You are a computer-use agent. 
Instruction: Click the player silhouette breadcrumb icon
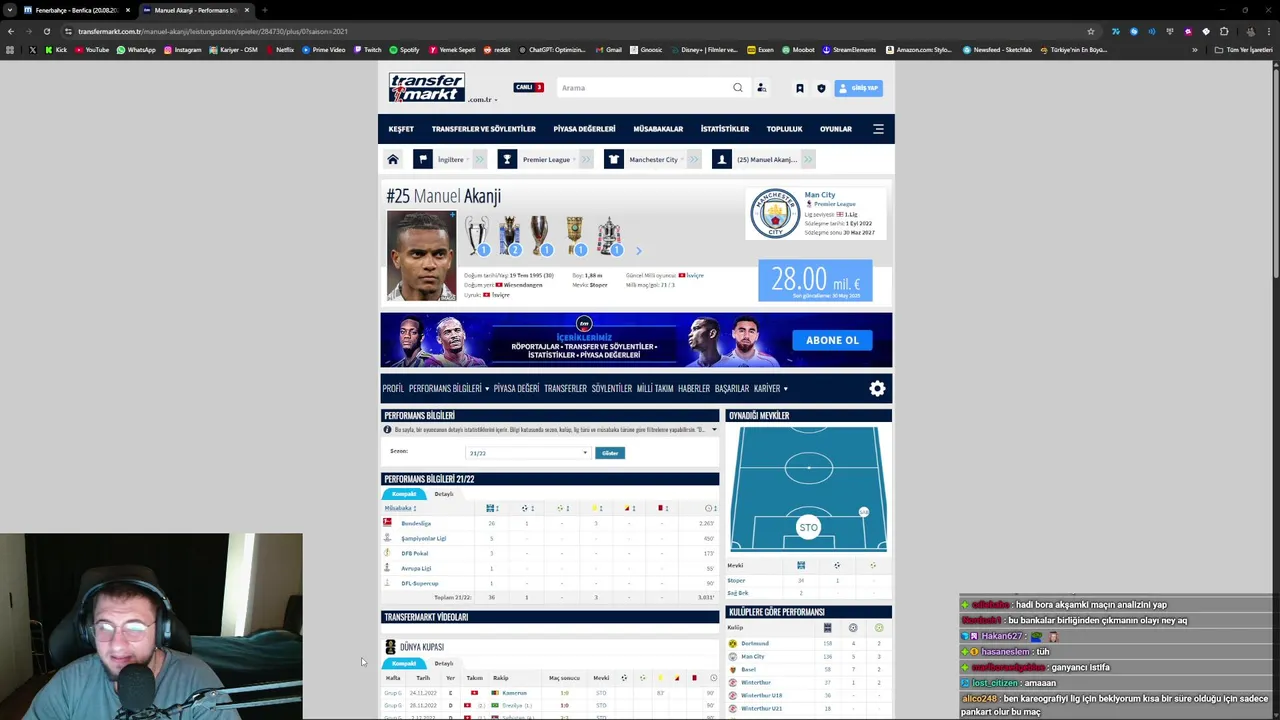722,159
